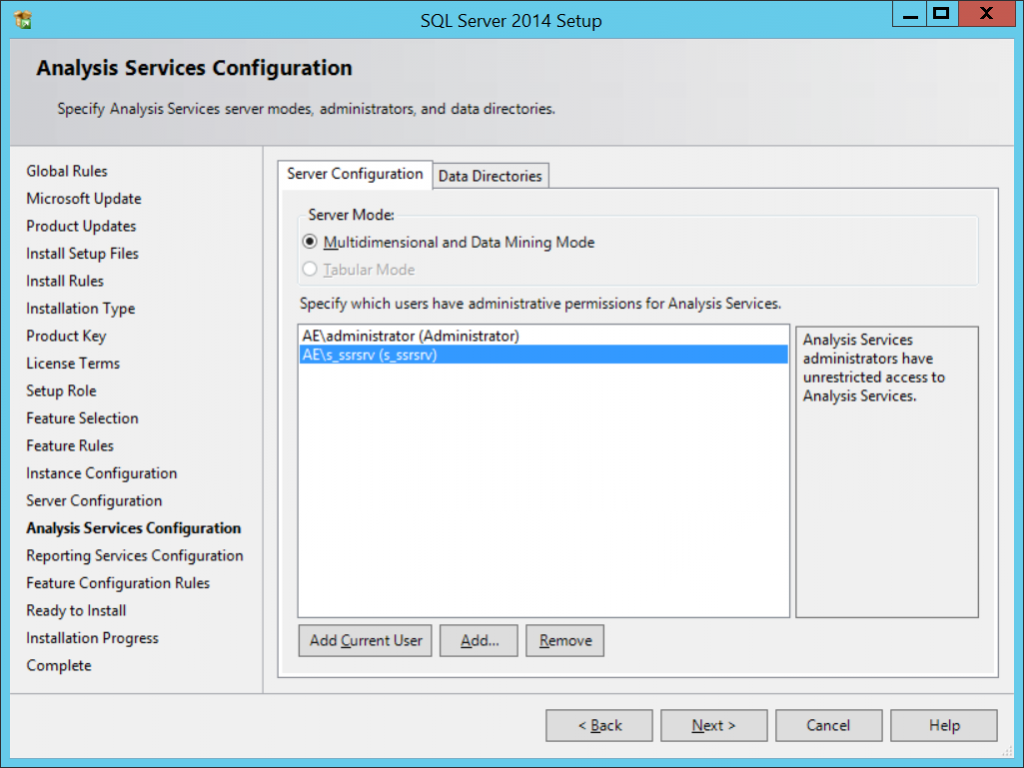Click Product Key in the sidebar

(65, 335)
